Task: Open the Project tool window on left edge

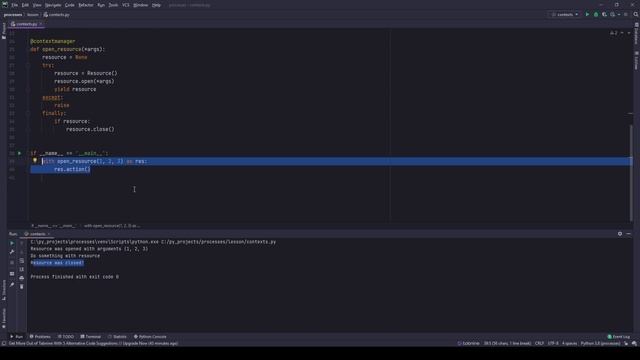Action: (4, 31)
